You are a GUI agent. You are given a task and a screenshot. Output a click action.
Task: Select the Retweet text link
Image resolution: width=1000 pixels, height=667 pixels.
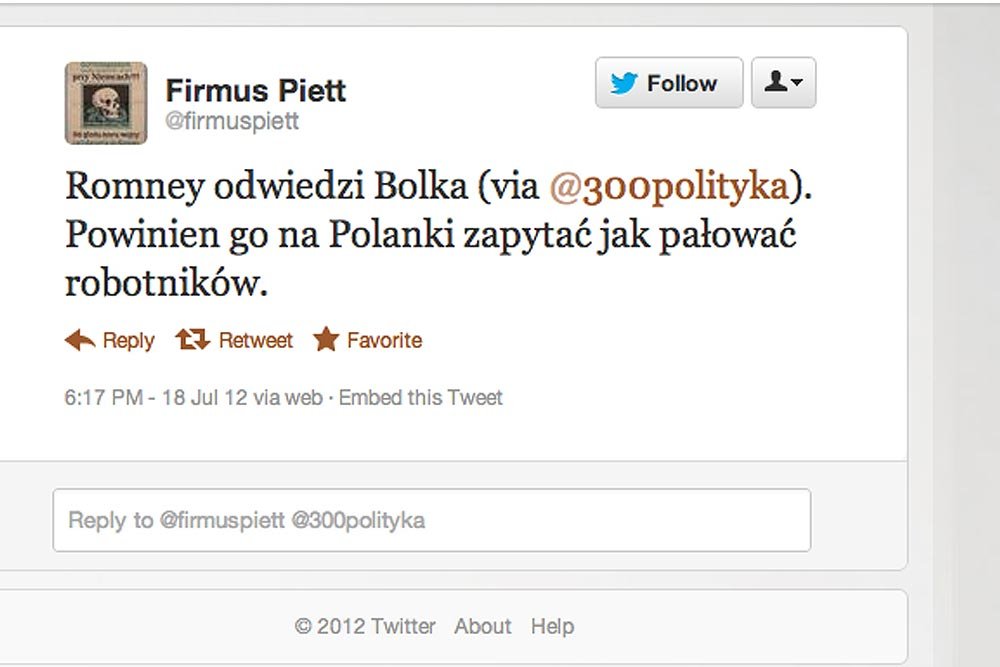(256, 341)
